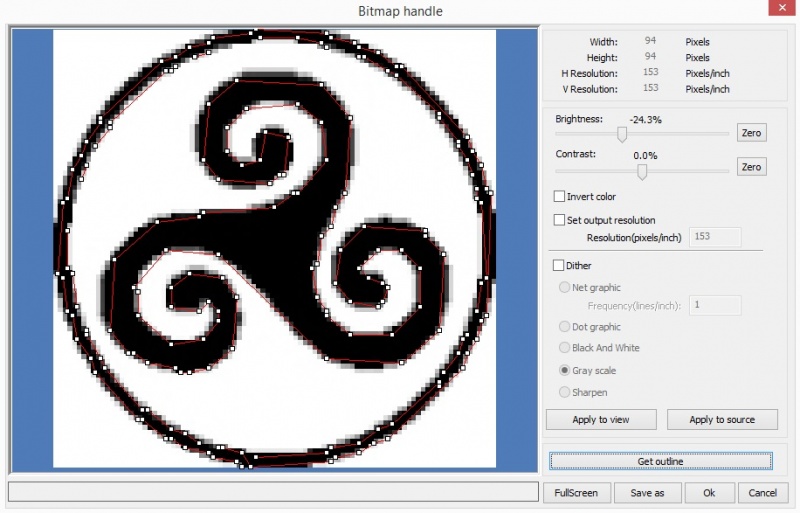Open FullScreen preview
The image size is (800, 513).
(x=576, y=493)
